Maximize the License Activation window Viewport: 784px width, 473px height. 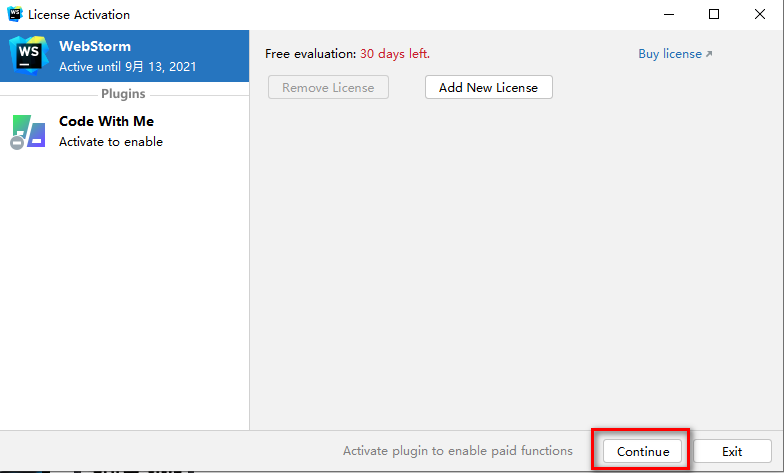pos(714,14)
